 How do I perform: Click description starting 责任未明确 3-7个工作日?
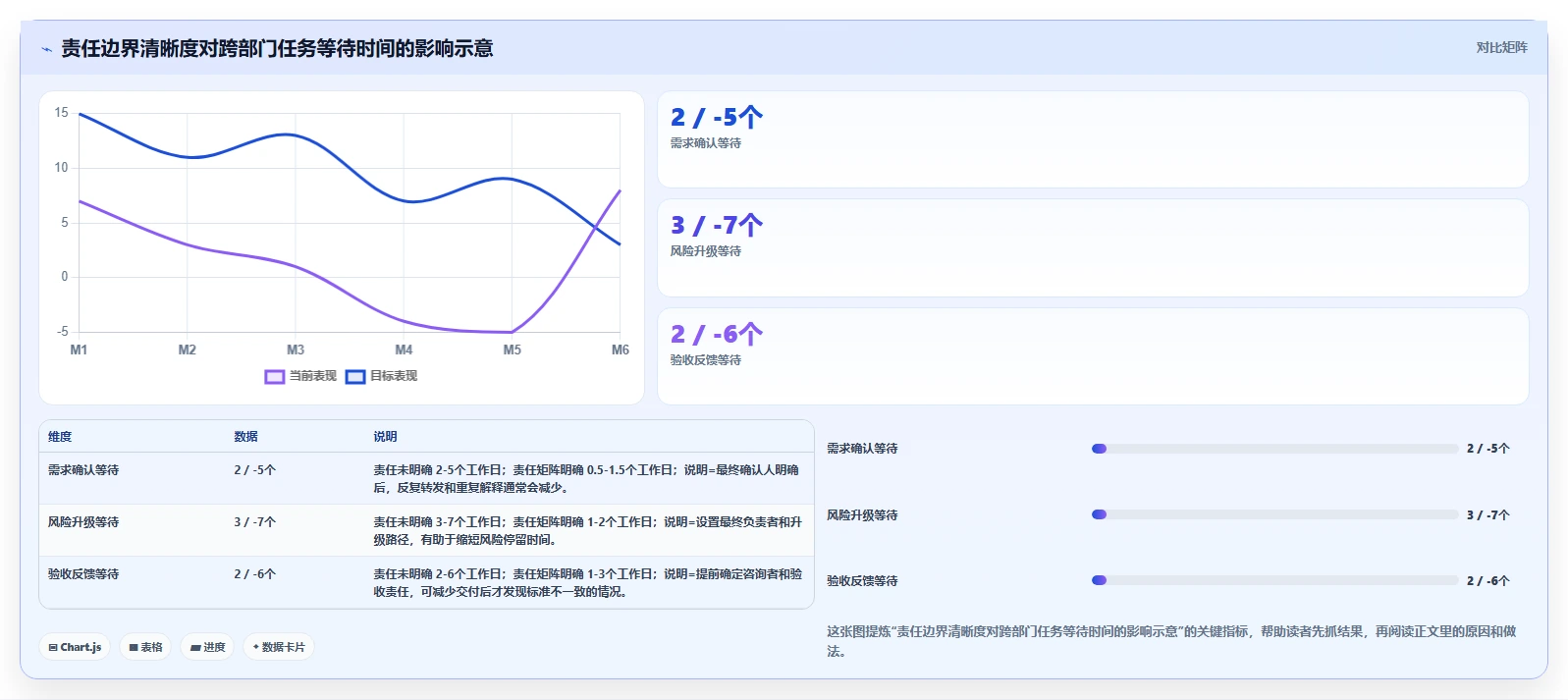pos(587,531)
